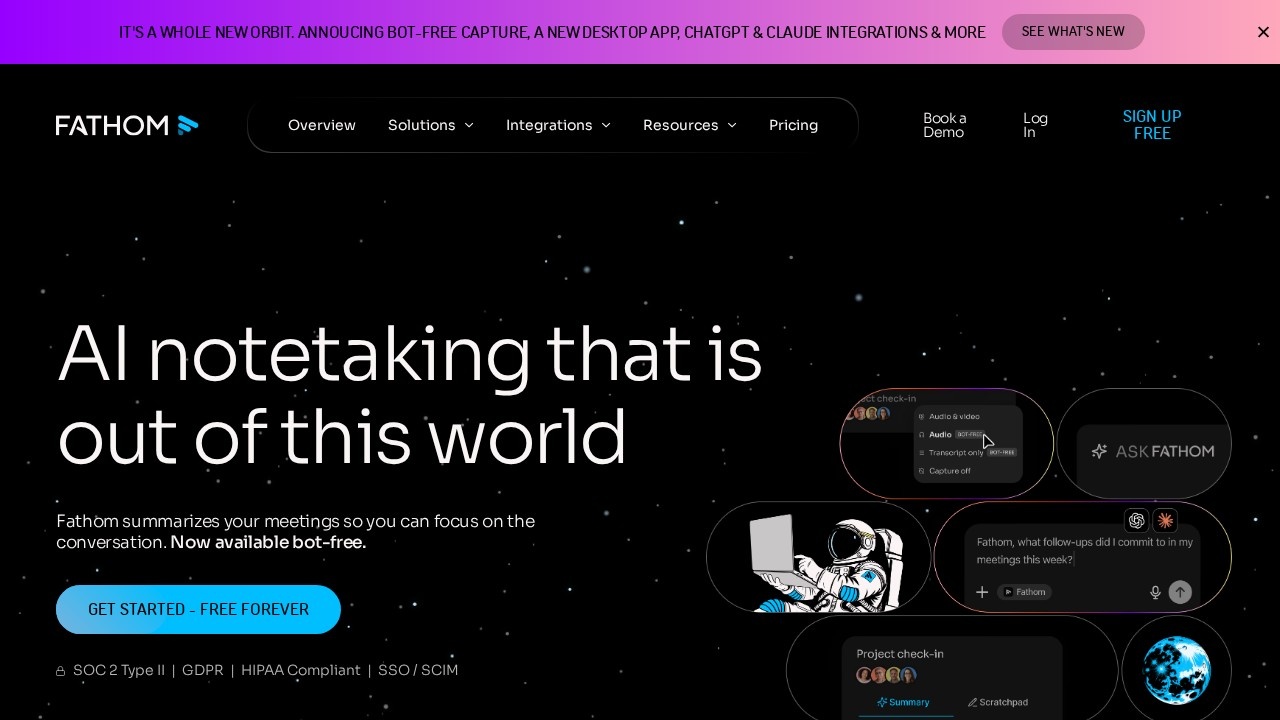Click Get Started - Free Forever button
Image resolution: width=1280 pixels, height=720 pixels.
click(x=198, y=610)
